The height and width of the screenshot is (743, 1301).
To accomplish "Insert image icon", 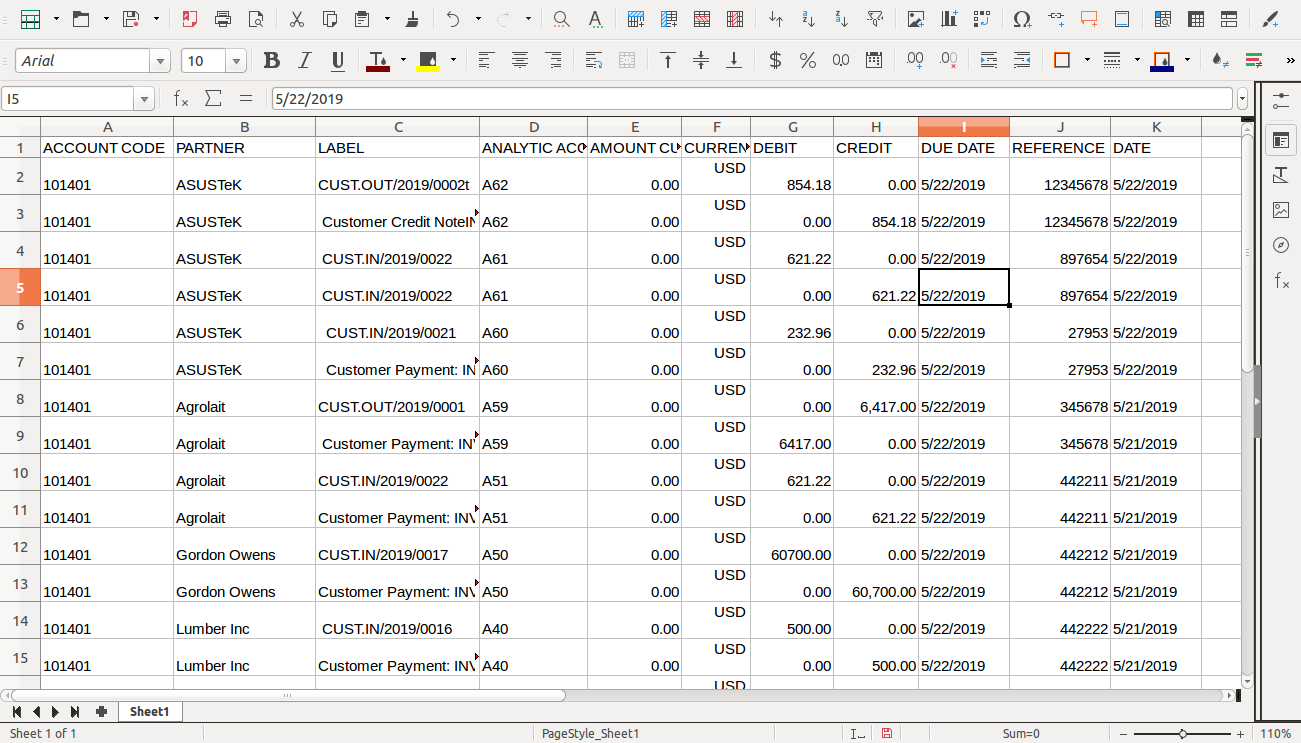I will (x=916, y=19).
